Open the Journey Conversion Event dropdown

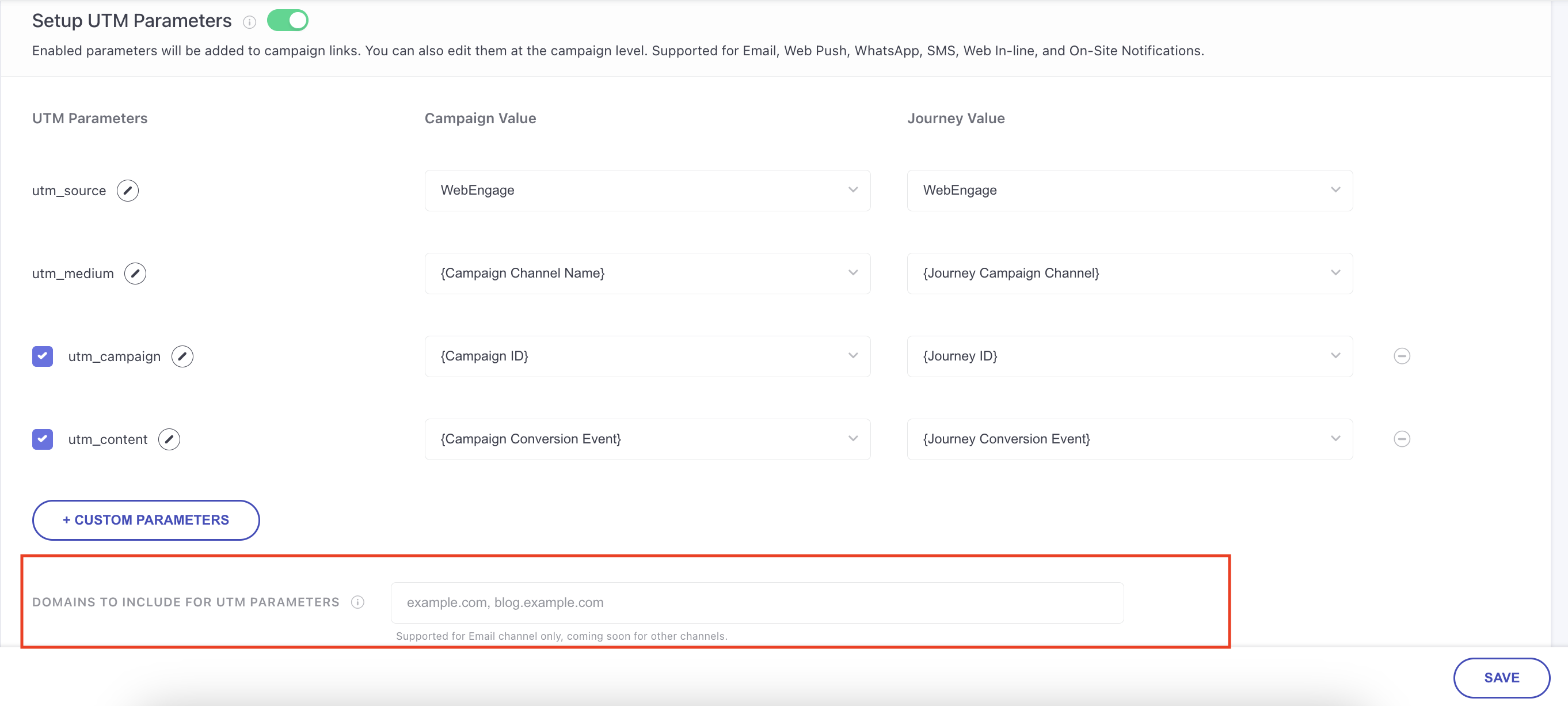1335,439
